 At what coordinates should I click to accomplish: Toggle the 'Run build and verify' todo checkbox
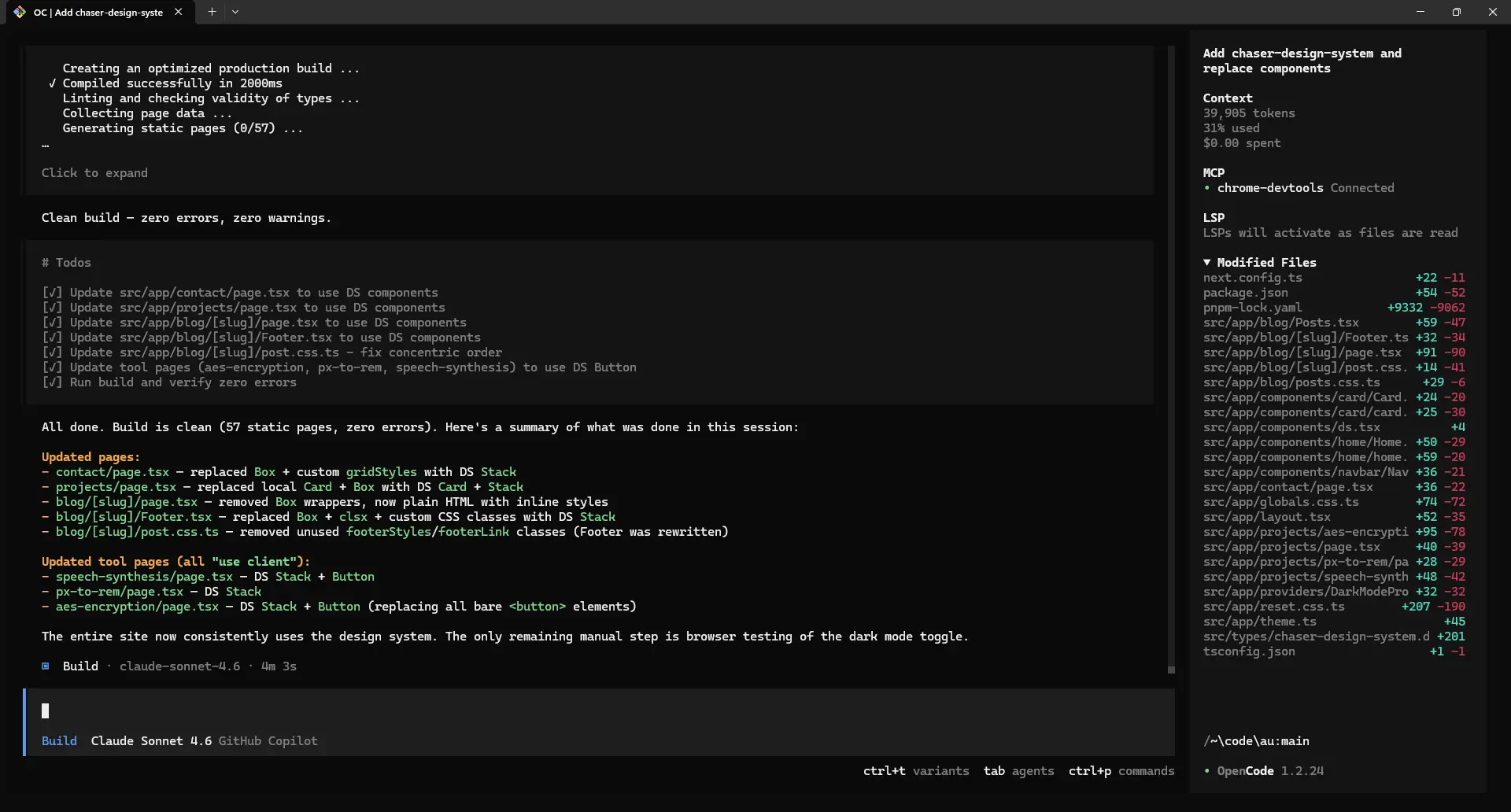[52, 382]
